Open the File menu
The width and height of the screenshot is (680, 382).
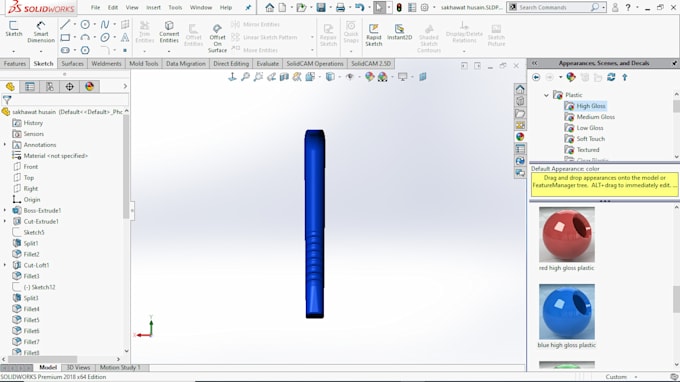(x=95, y=7)
